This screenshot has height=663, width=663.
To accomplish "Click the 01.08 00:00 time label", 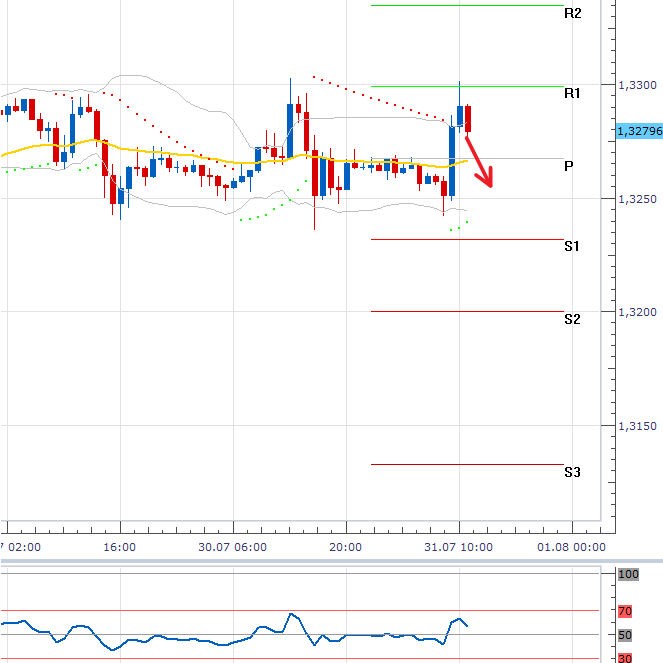I will pyautogui.click(x=571, y=547).
